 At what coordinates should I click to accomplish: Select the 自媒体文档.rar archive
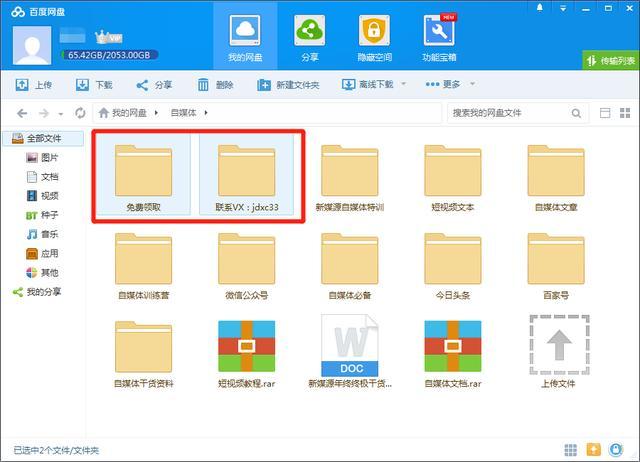tap(453, 354)
